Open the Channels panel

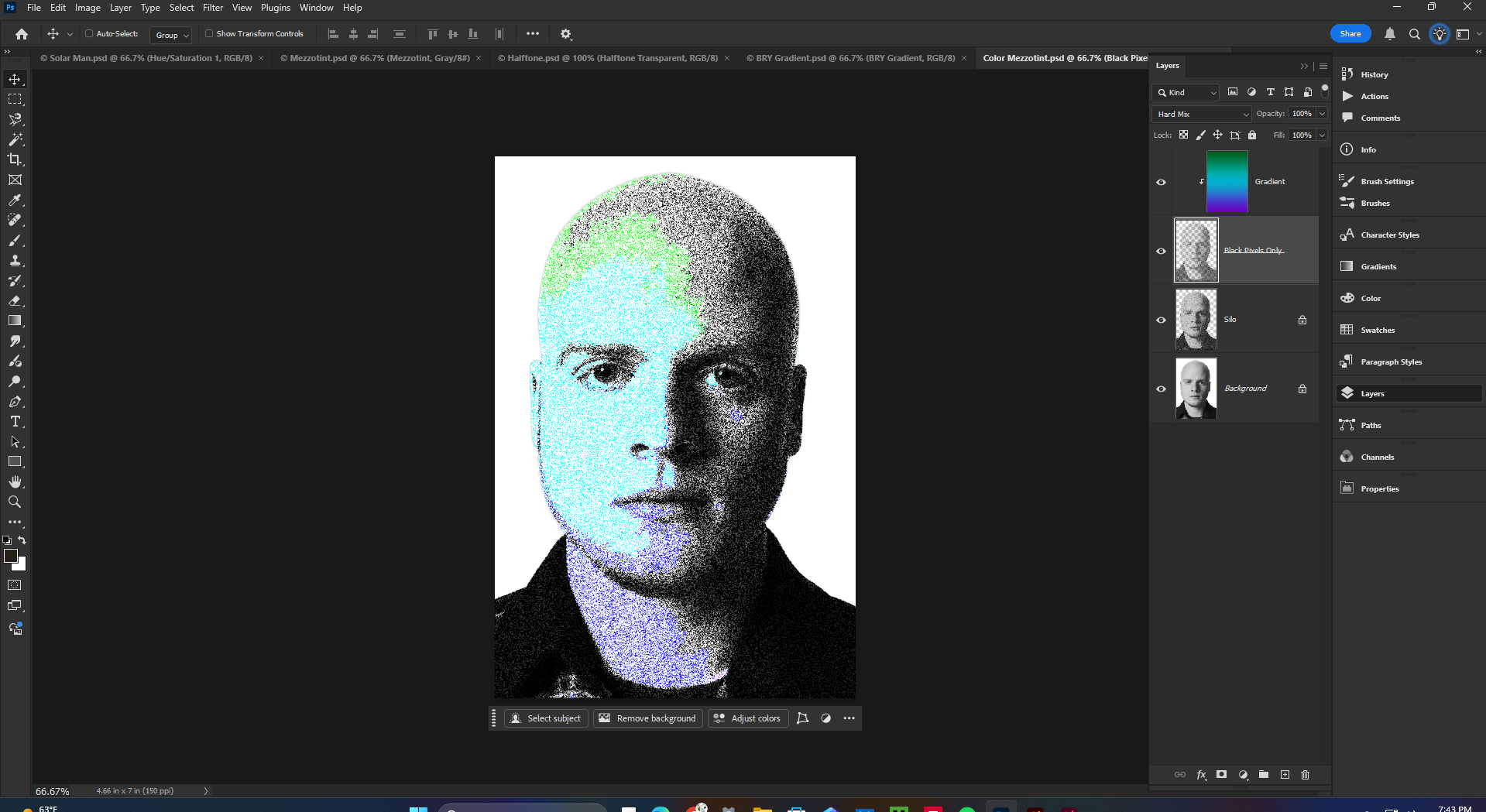(x=1377, y=457)
